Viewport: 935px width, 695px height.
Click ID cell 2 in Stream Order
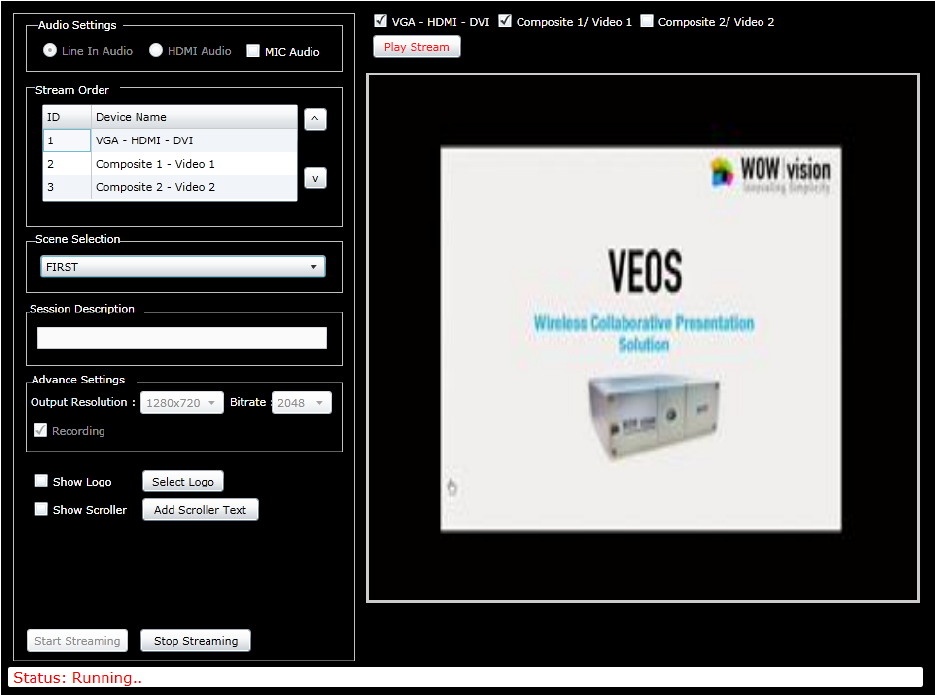[67, 164]
